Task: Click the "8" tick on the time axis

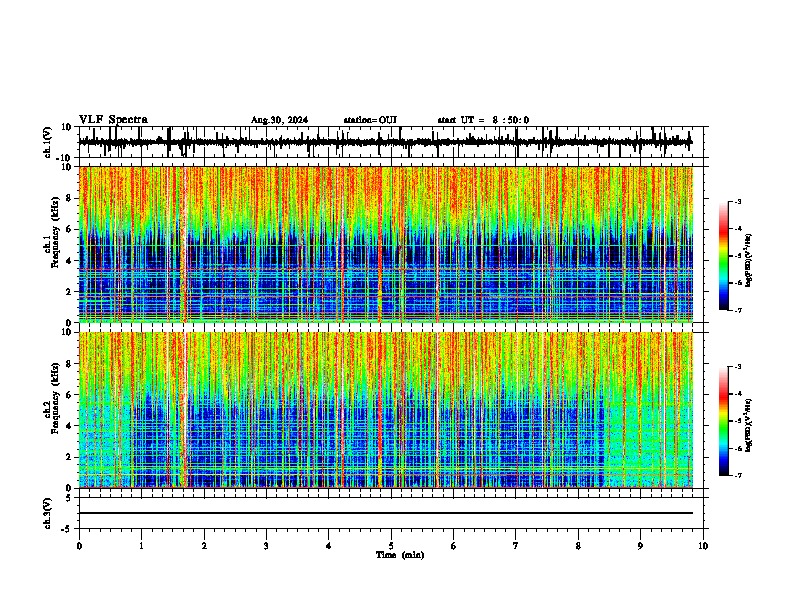Action: [x=578, y=546]
